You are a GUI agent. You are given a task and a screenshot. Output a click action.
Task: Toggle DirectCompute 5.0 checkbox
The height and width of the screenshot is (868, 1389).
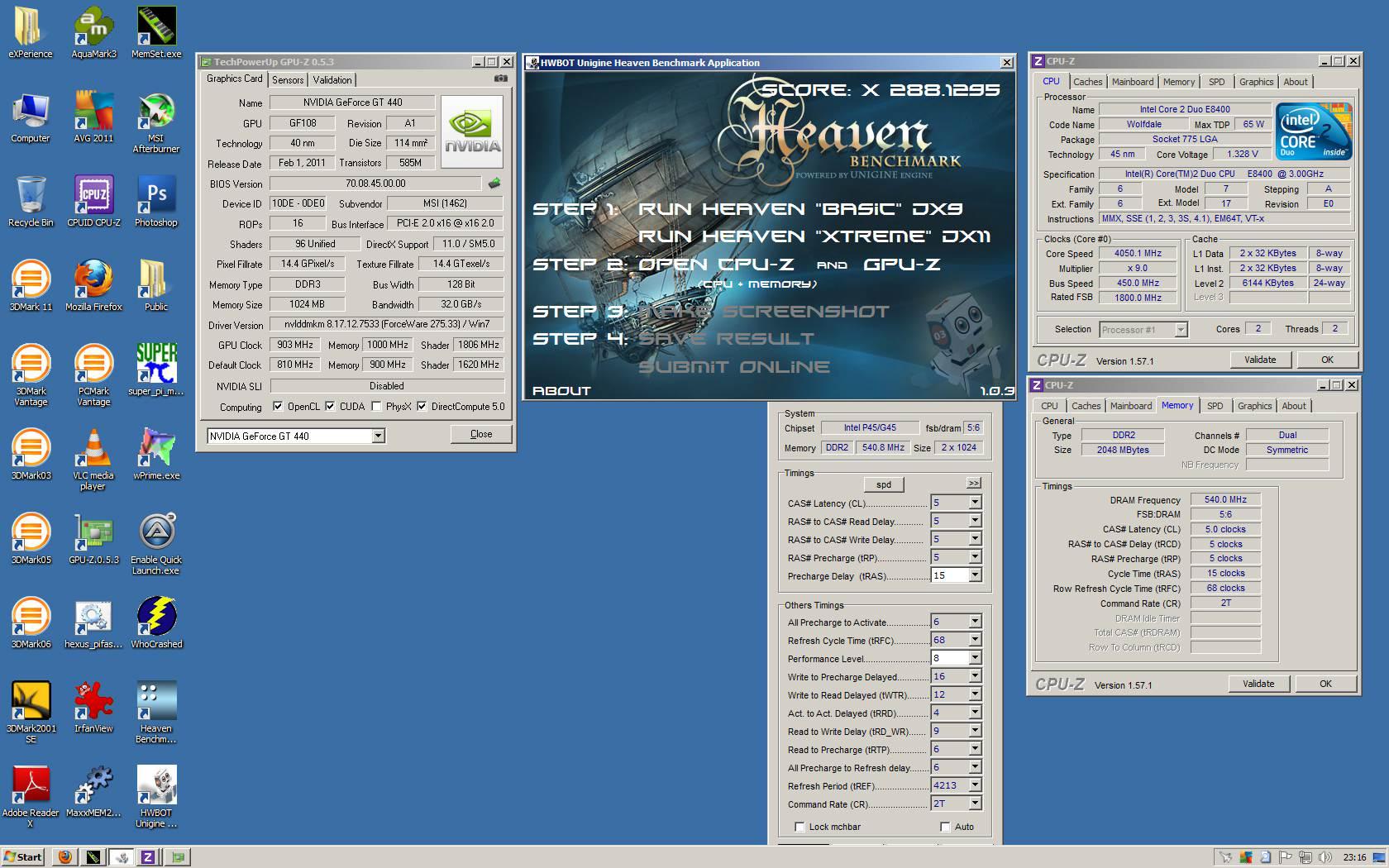click(422, 407)
